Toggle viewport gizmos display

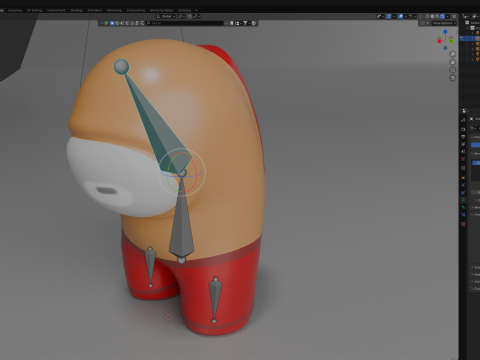coord(389,16)
